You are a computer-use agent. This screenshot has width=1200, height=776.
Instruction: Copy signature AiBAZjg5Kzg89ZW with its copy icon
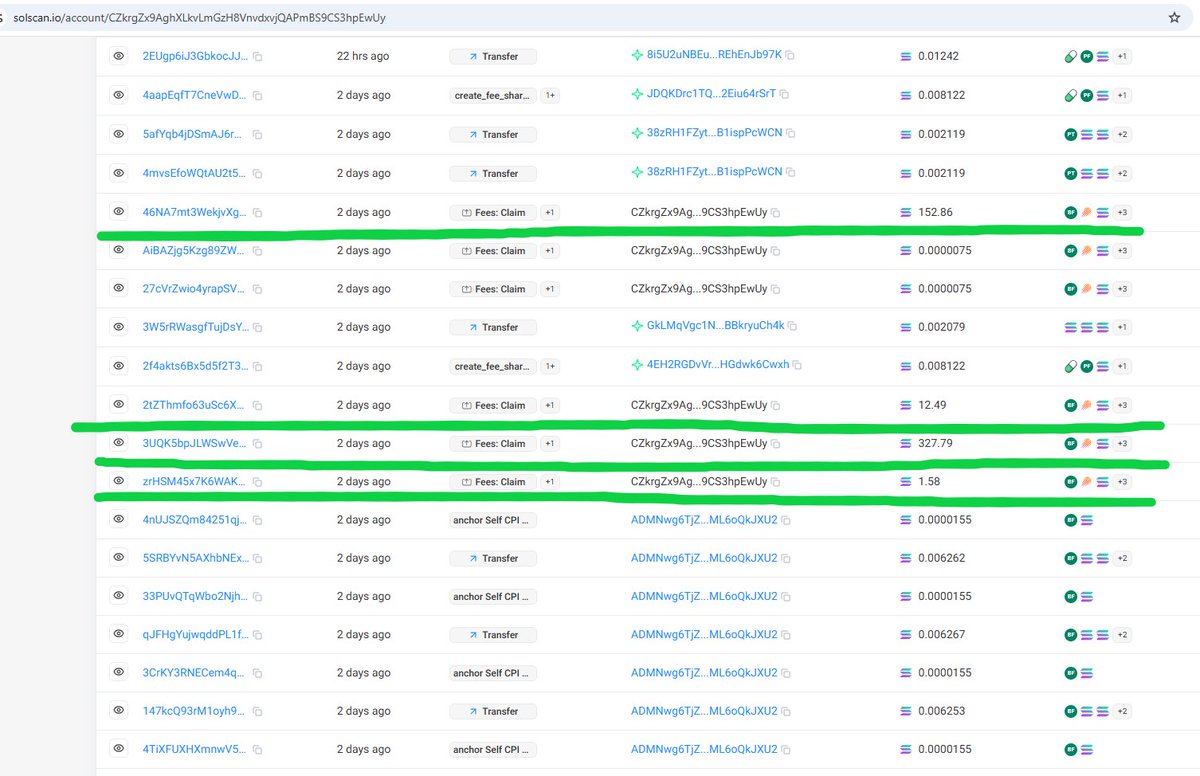point(258,251)
